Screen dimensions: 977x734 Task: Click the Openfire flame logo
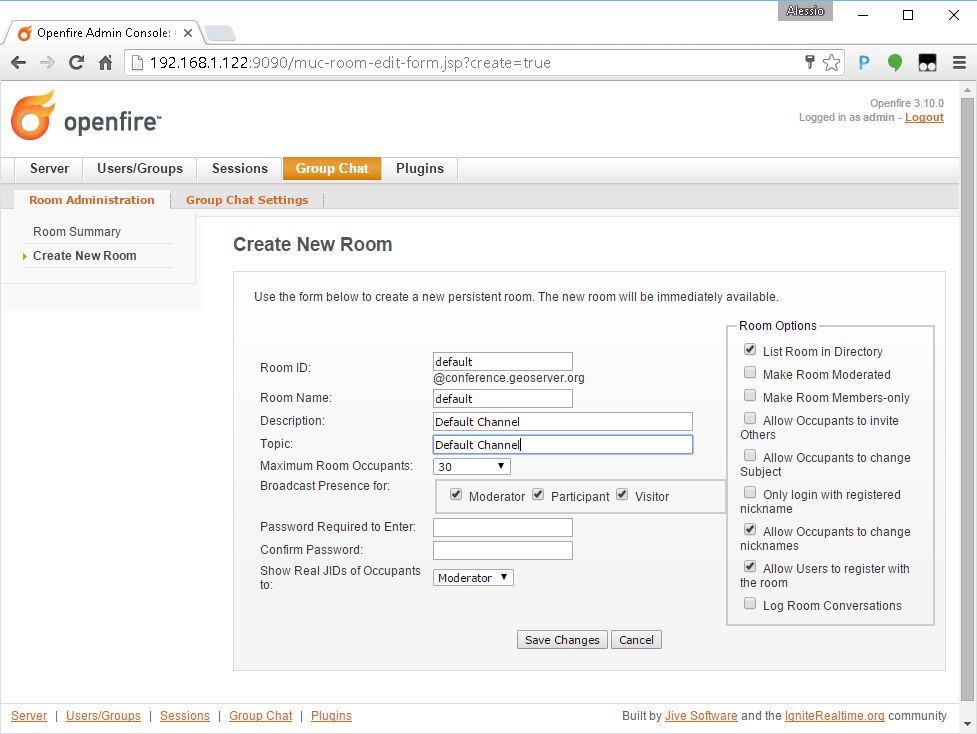(33, 116)
